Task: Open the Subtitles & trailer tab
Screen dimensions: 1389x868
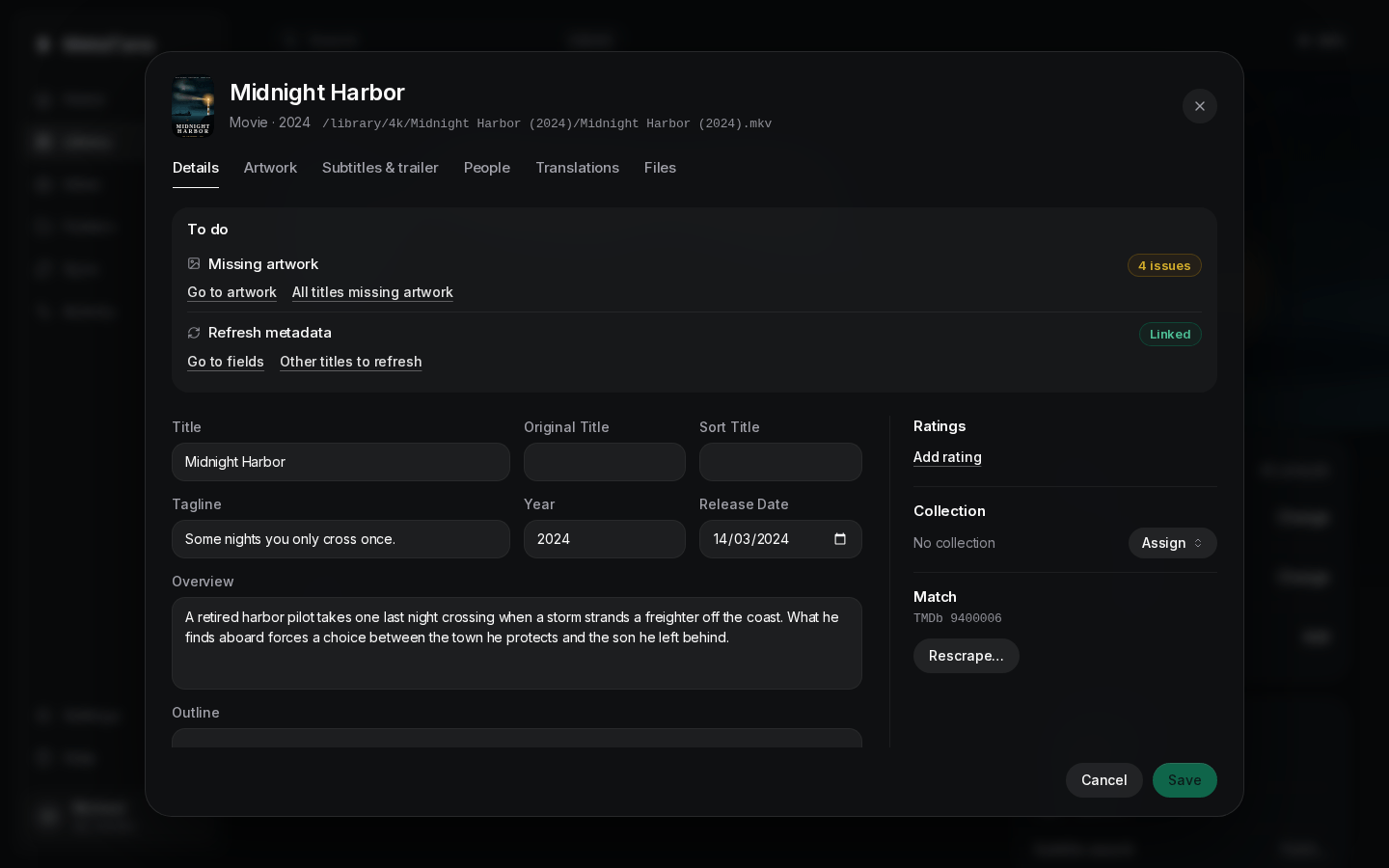Action: [x=380, y=168]
